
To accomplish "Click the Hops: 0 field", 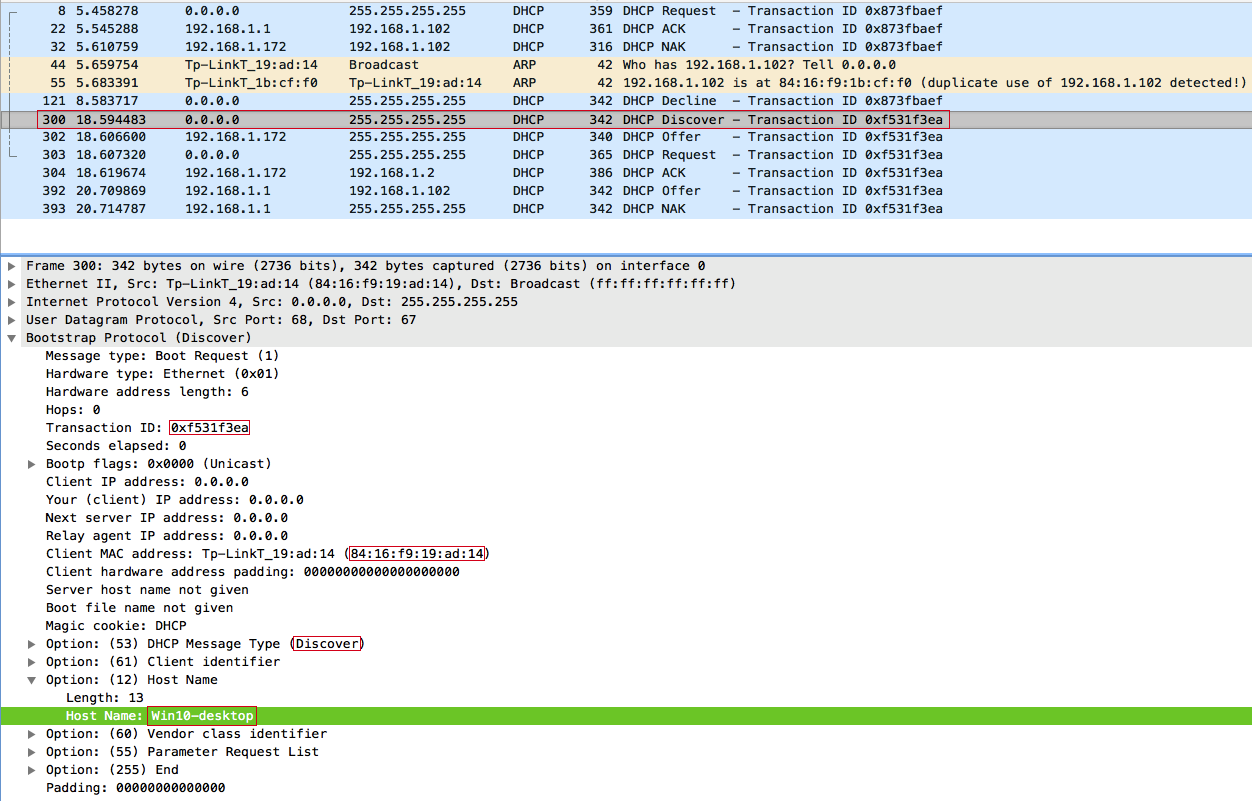I will pos(73,410).
